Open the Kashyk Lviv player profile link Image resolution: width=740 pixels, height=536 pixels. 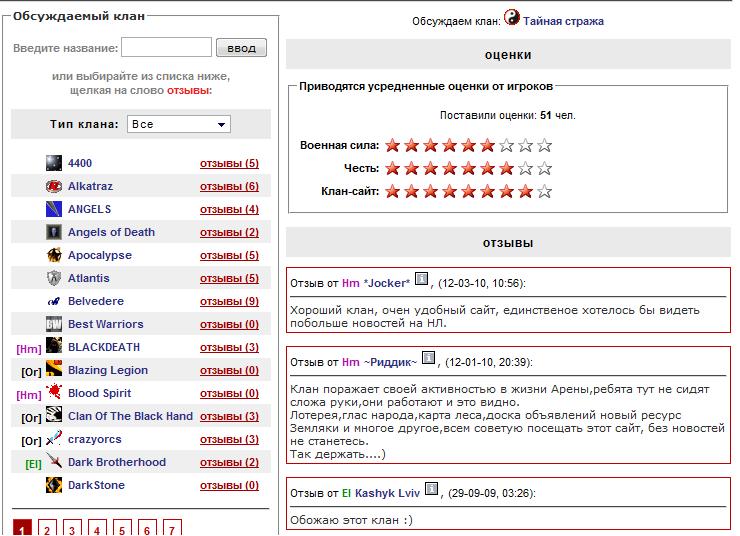click(x=387, y=493)
